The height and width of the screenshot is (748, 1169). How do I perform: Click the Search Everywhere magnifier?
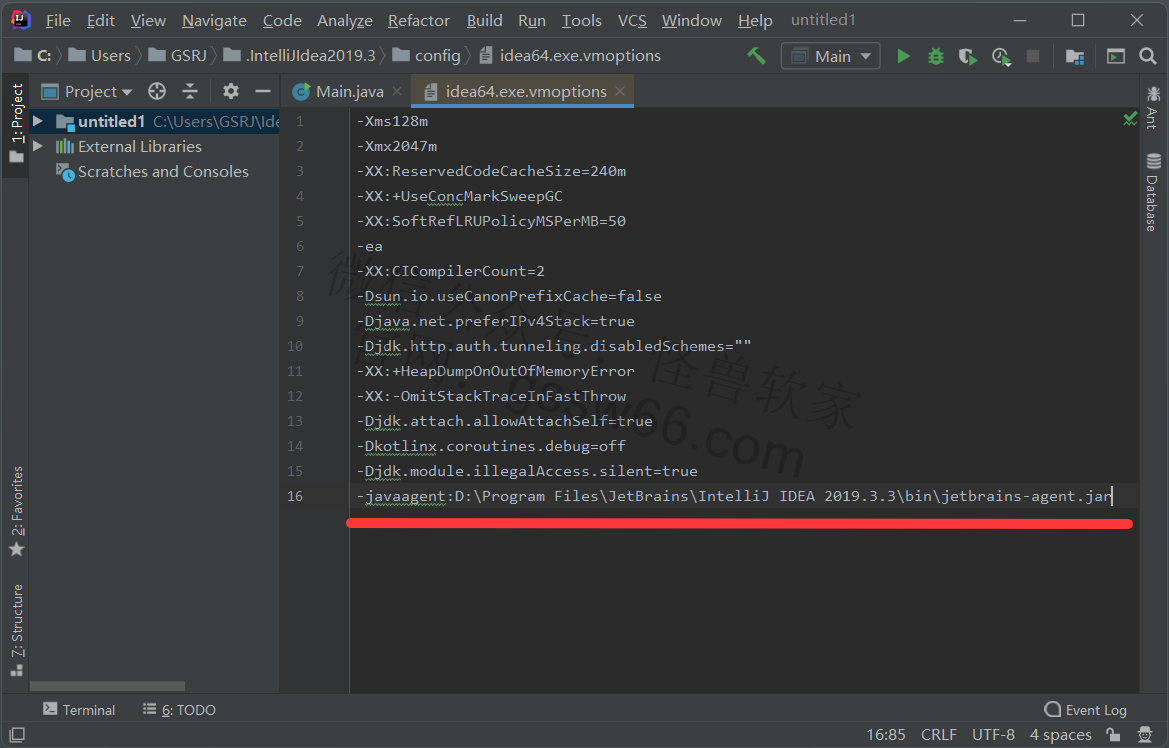click(1148, 56)
